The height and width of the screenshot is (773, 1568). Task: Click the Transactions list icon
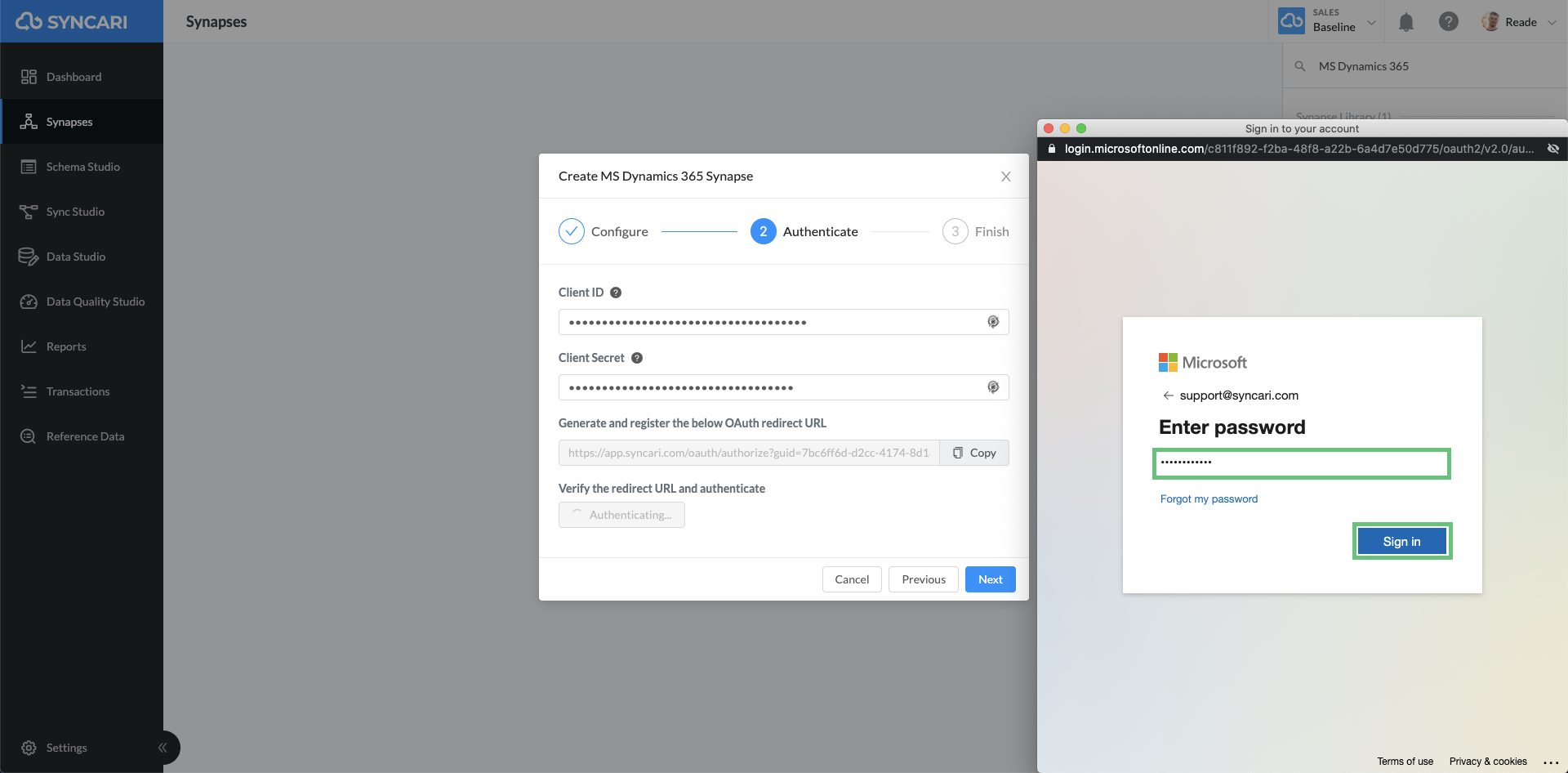29,391
